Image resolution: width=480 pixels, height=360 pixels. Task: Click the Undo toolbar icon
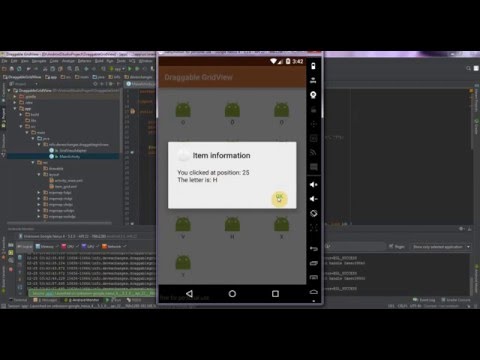click(29, 69)
